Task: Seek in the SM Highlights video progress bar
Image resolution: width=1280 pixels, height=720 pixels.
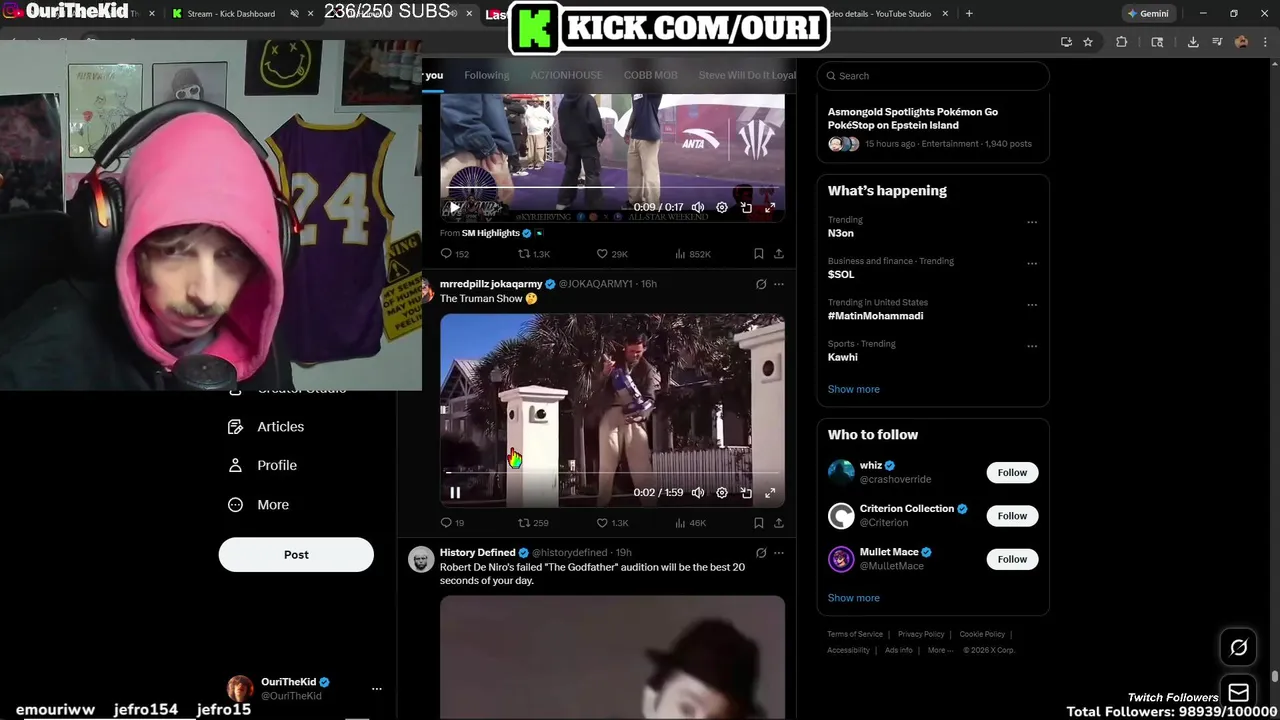Action: [612, 187]
